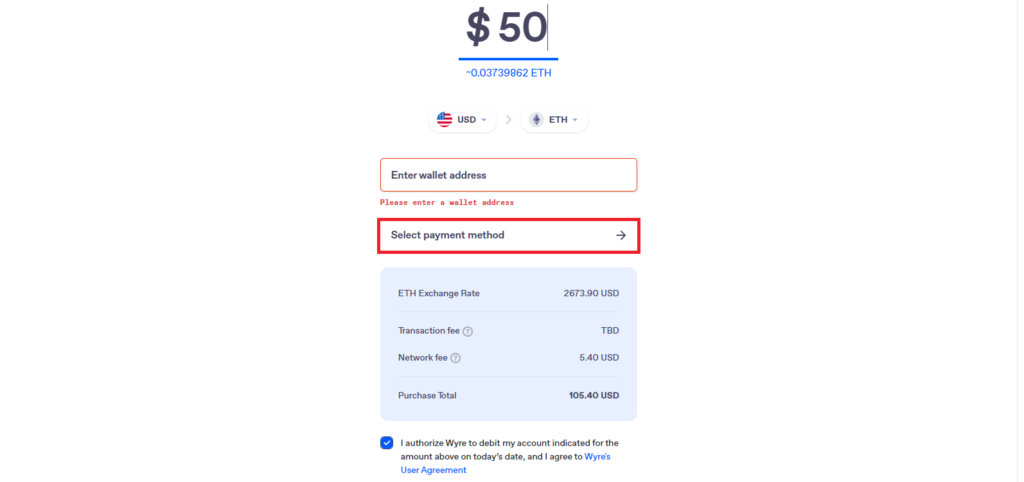The image size is (1024, 482).
Task: Click the small arrow next to ETH
Action: tap(575, 120)
